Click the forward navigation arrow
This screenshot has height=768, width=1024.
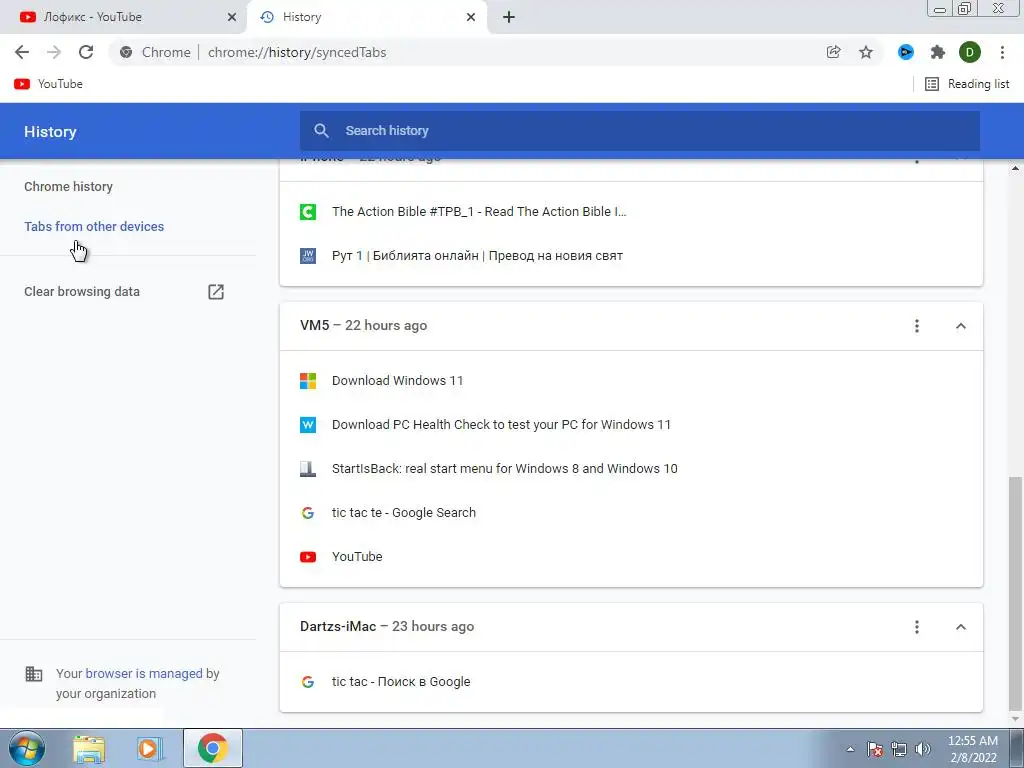point(54,52)
